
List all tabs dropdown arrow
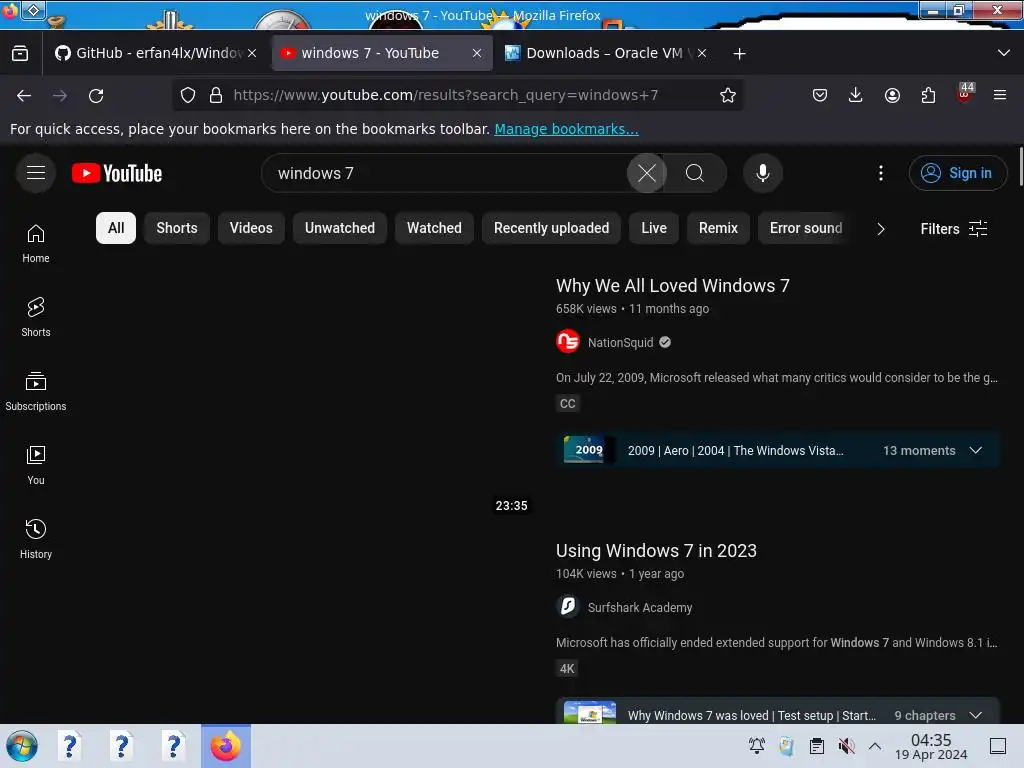pyautogui.click(x=1004, y=53)
